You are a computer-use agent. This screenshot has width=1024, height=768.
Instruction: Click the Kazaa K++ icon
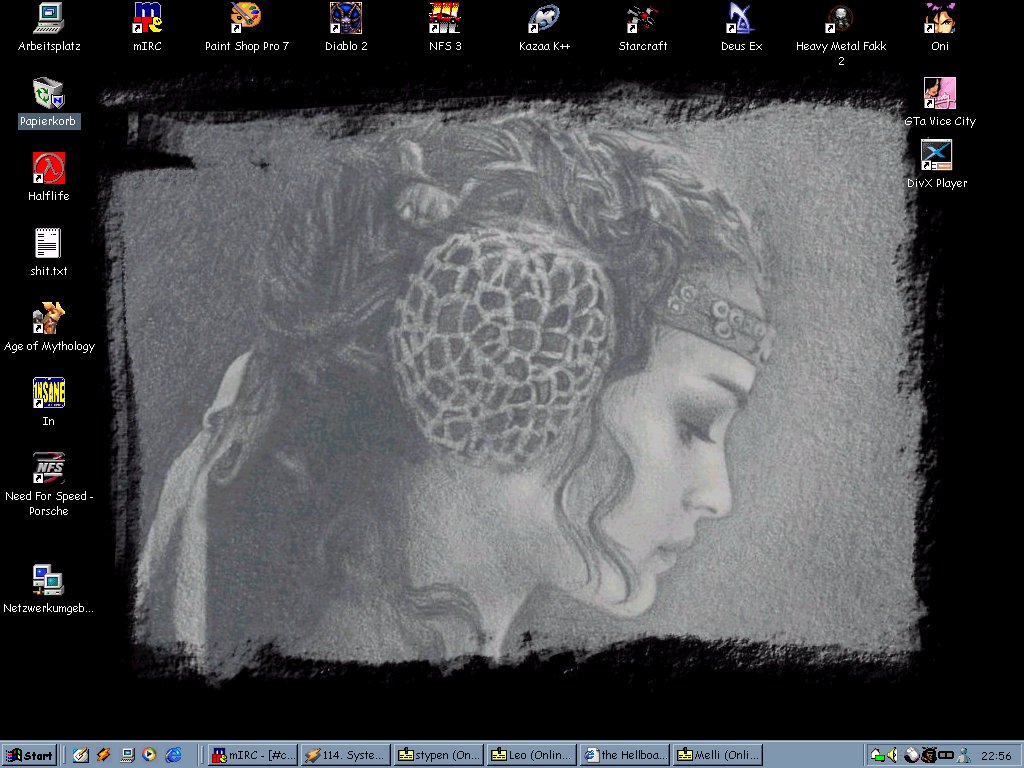click(x=544, y=26)
